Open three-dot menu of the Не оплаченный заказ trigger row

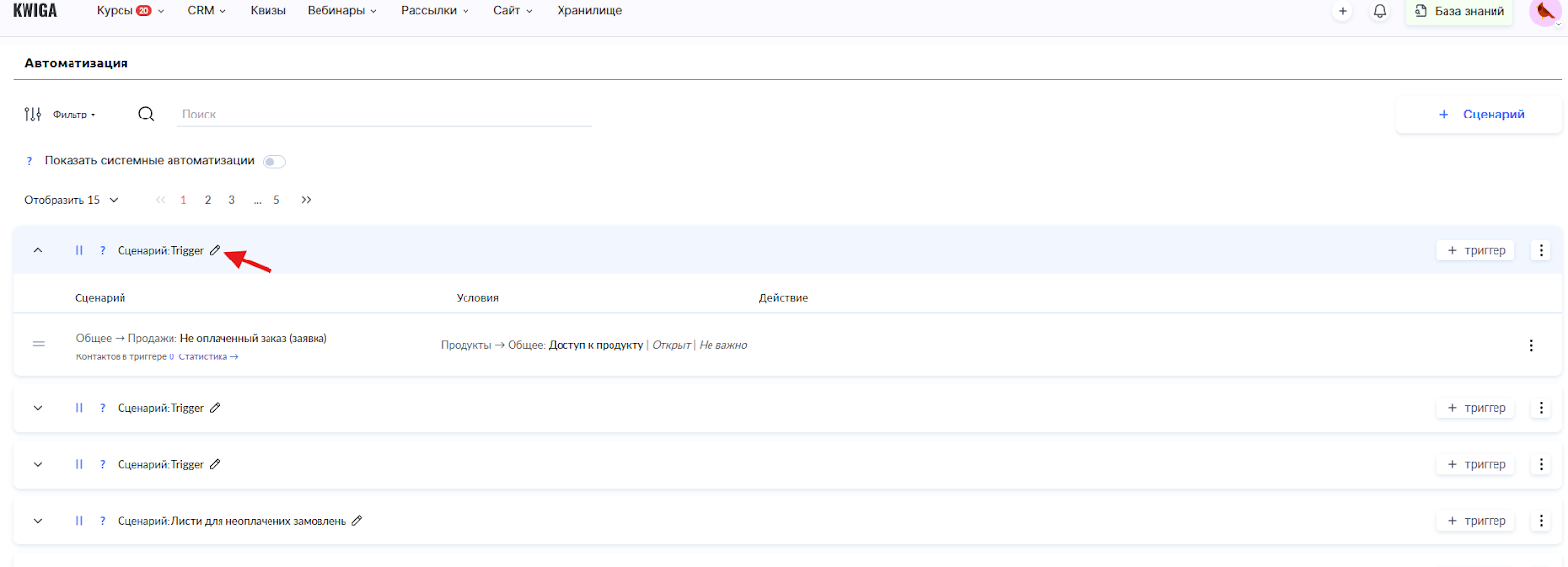1531,345
